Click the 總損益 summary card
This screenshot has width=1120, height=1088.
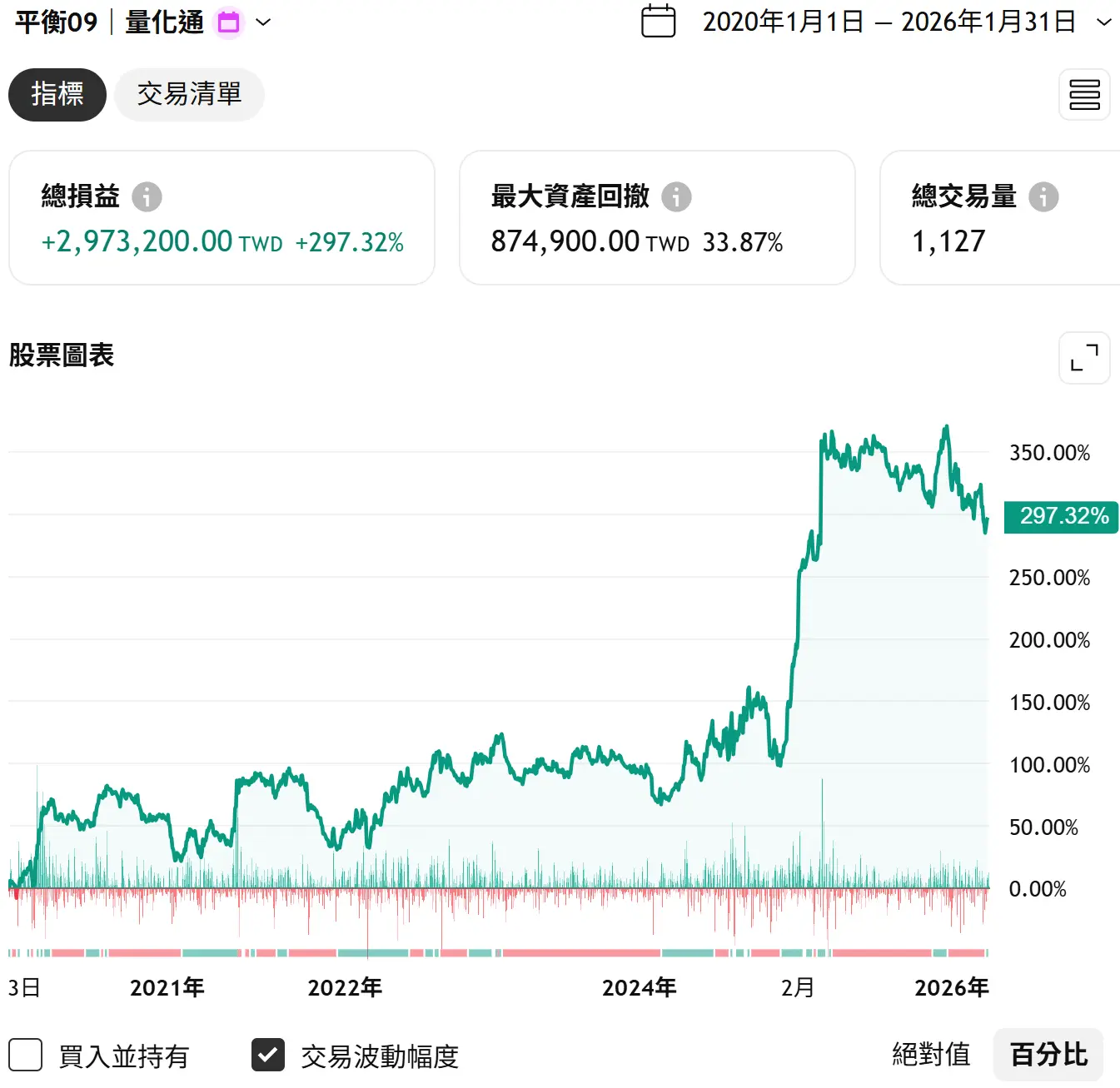click(x=222, y=218)
